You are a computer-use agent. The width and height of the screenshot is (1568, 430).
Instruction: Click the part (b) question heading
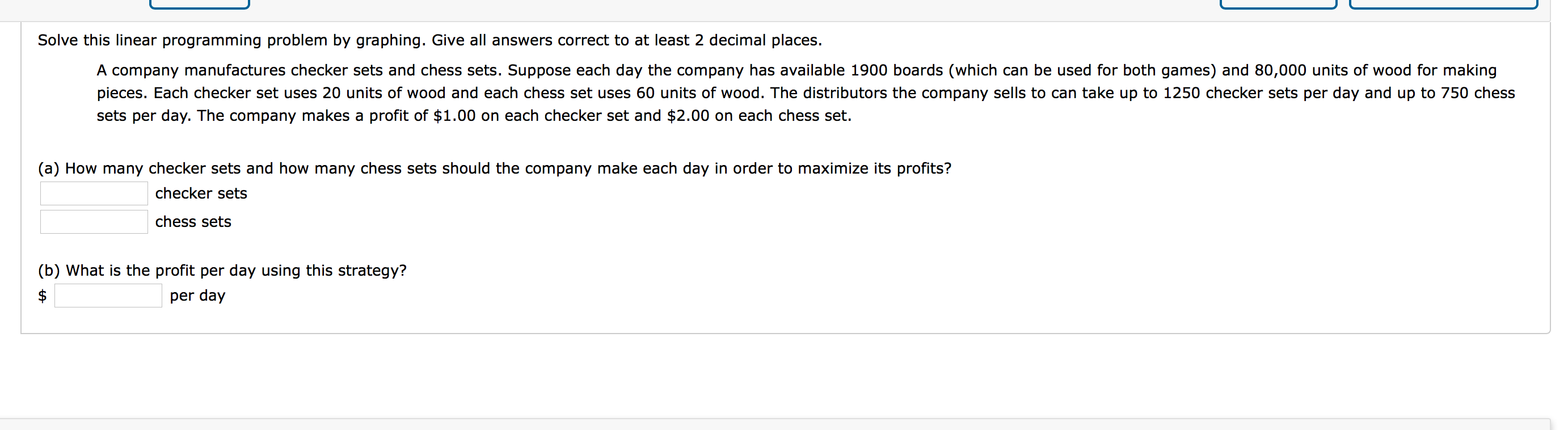click(223, 270)
